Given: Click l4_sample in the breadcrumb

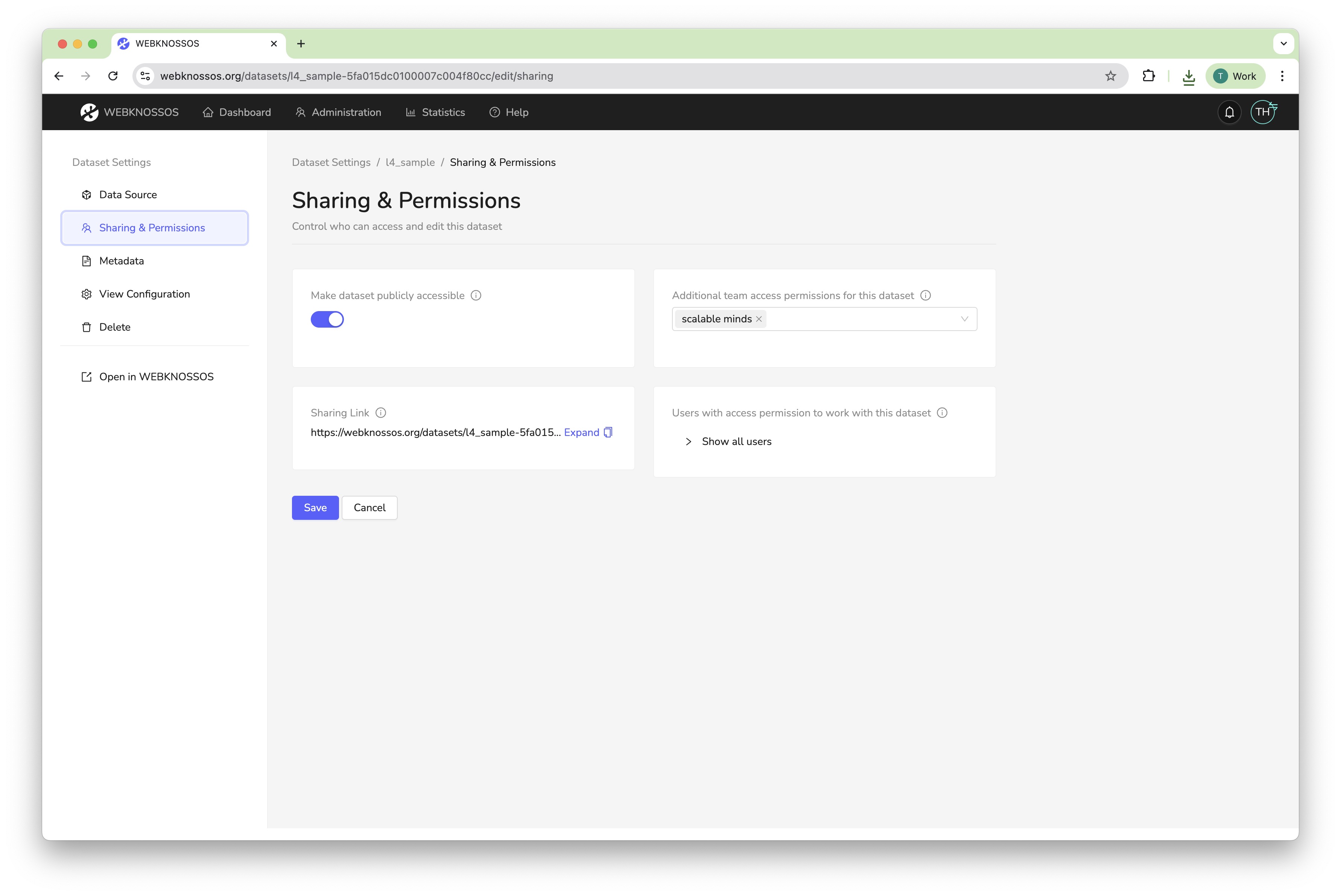Looking at the screenshot, I should 410,162.
